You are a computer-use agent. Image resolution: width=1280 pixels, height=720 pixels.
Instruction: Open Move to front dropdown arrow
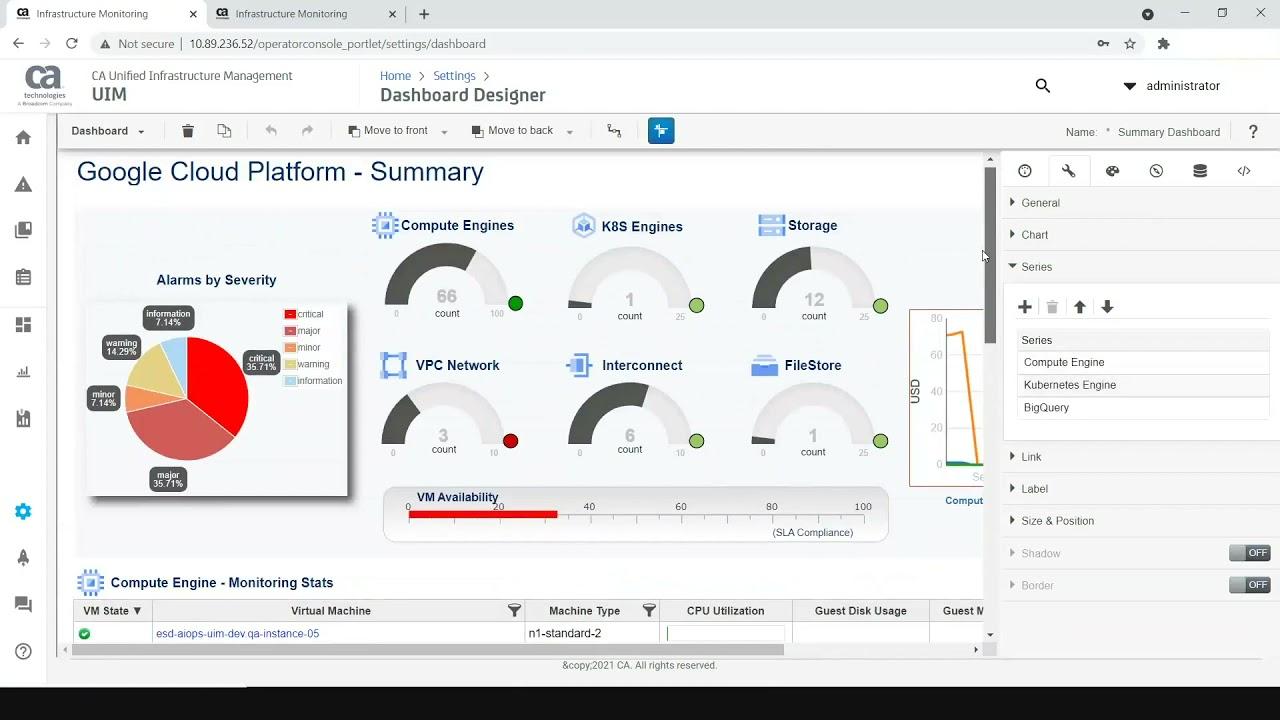coord(444,132)
